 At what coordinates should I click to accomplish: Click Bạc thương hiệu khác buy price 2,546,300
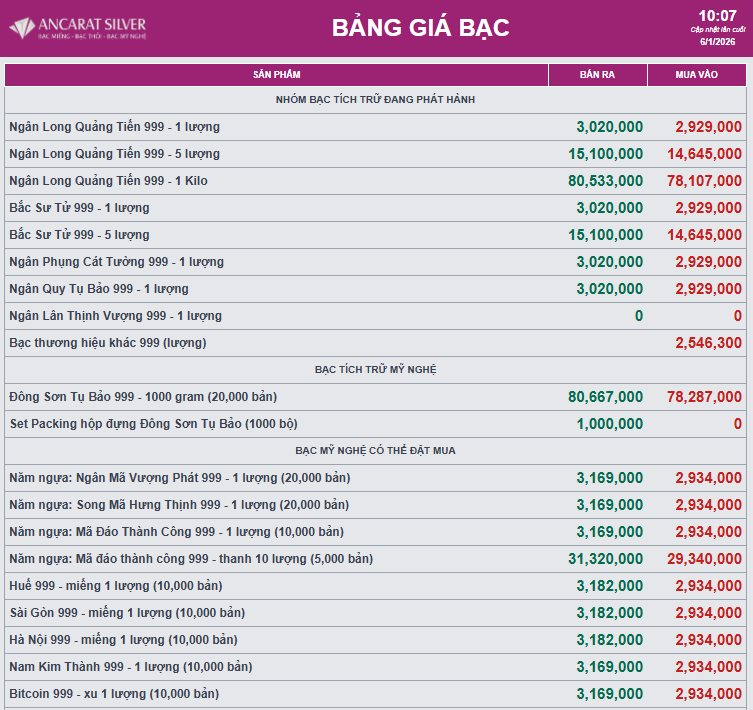(x=708, y=343)
